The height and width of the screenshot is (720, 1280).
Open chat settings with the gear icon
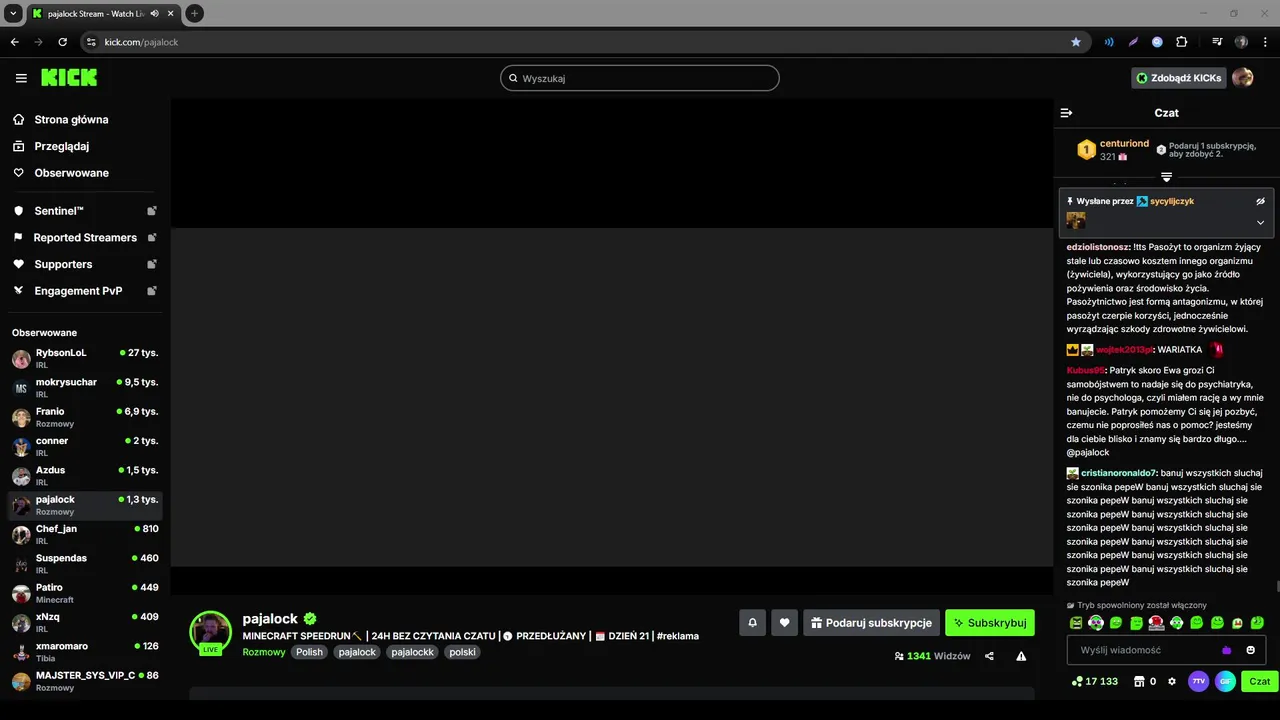(1172, 681)
